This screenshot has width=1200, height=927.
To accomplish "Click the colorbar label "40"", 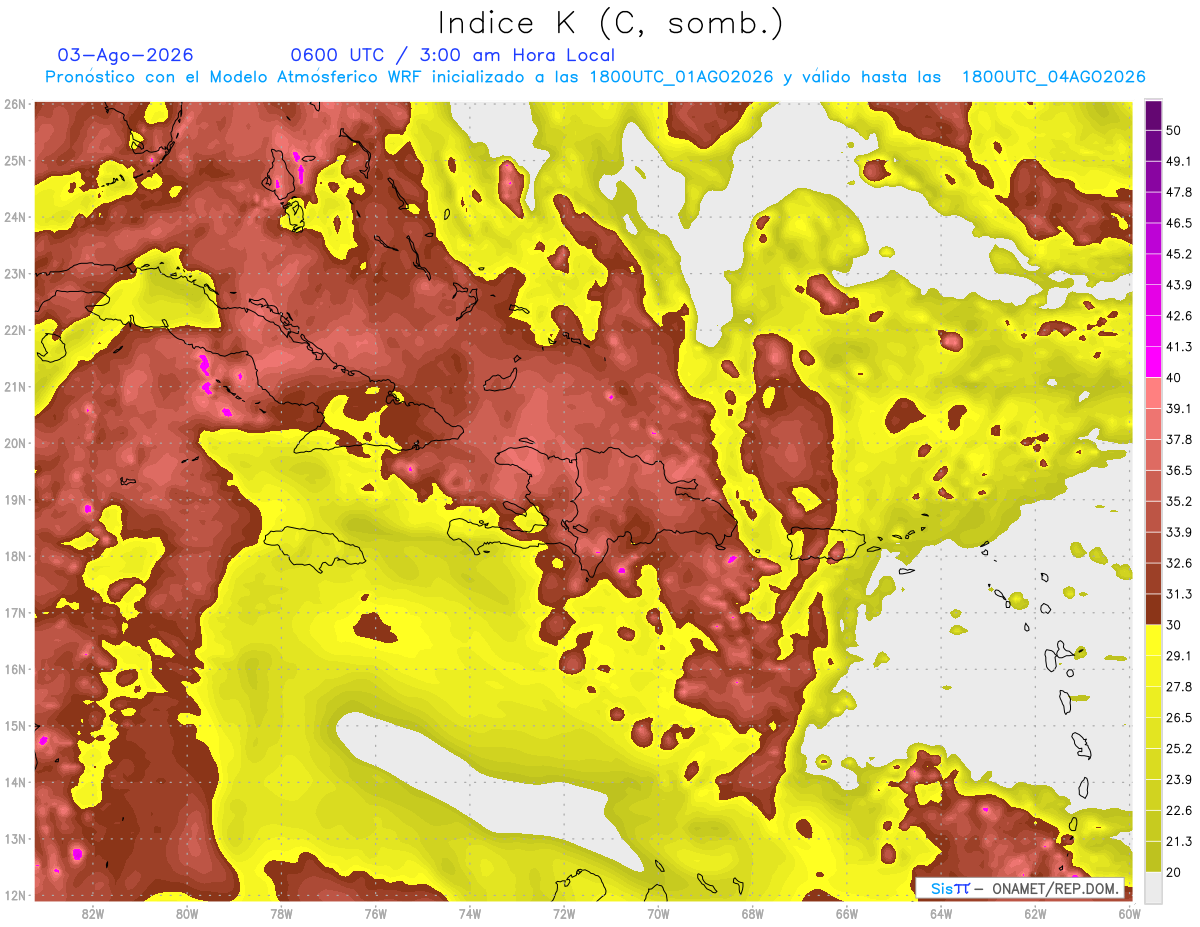I will 1173,377.
